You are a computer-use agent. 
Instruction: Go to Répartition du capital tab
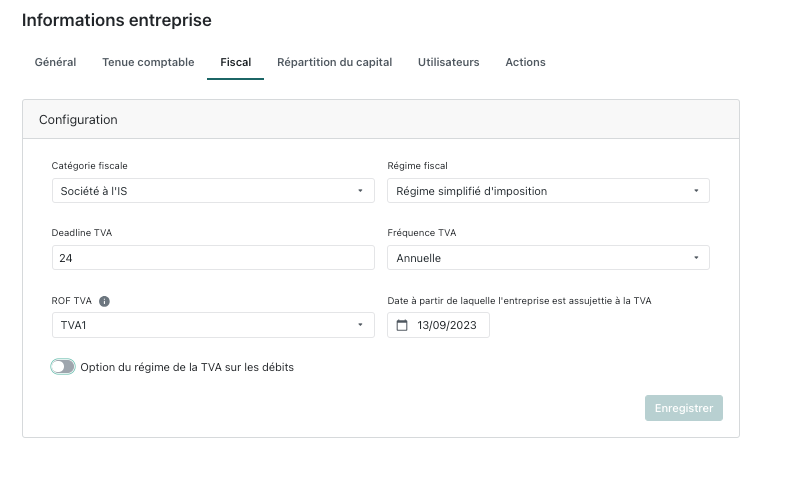click(334, 62)
